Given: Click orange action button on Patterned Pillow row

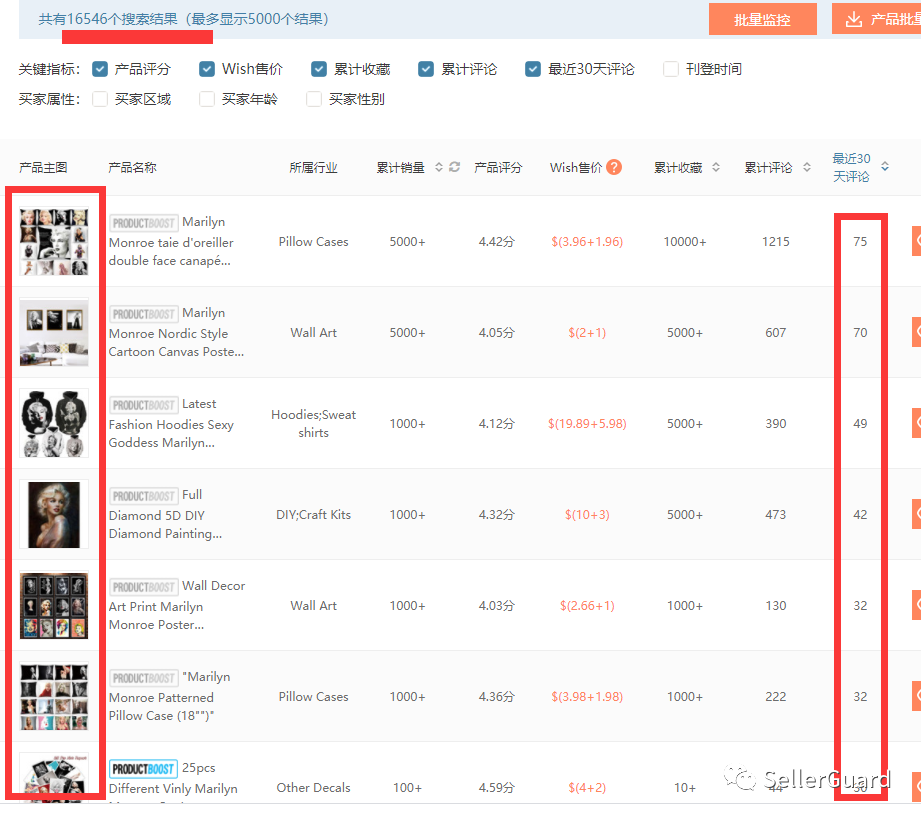Looking at the screenshot, I should pos(916,696).
